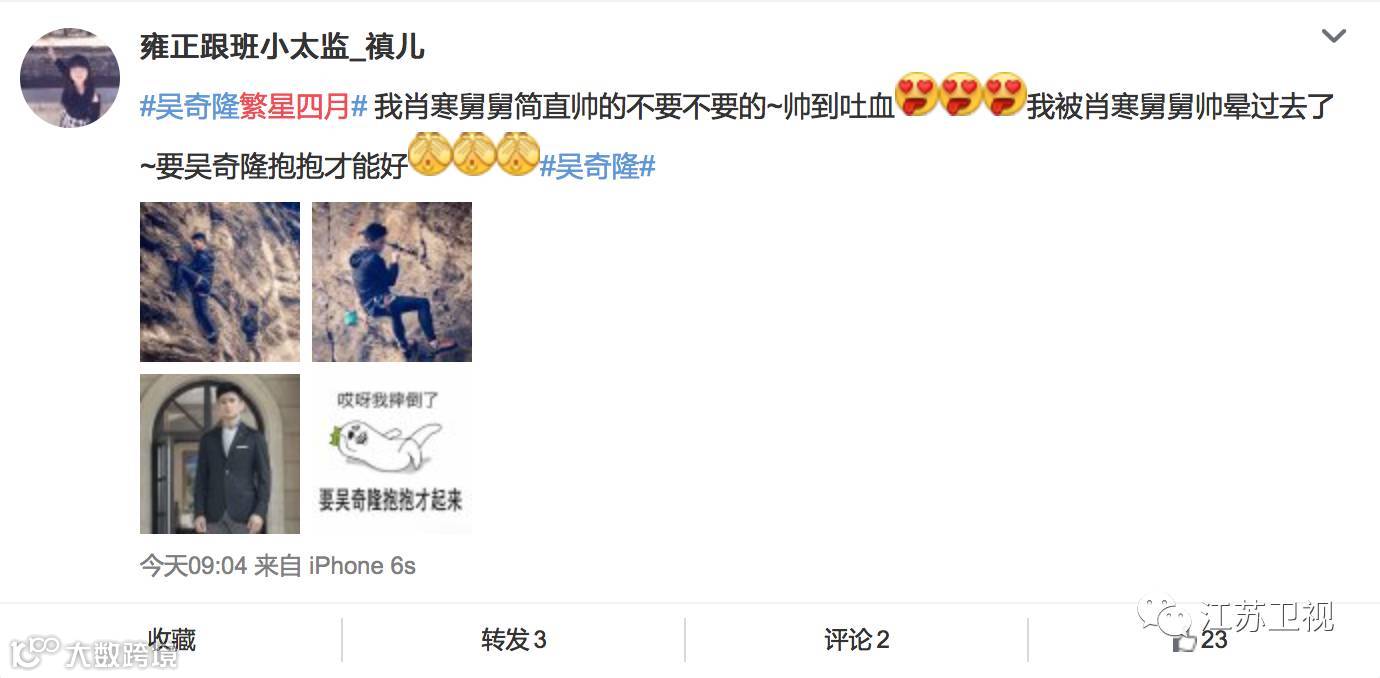This screenshot has height=678, width=1380.
Task: View the first rock climbing photo
Action: tap(220, 282)
